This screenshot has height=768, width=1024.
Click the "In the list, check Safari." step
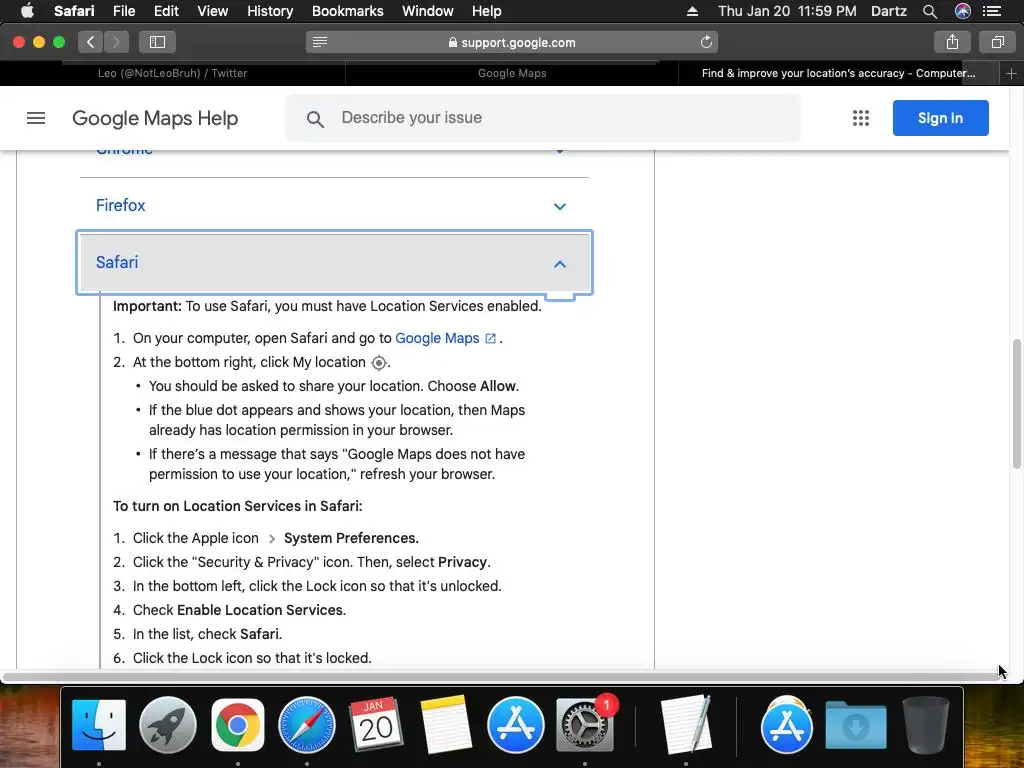207,634
